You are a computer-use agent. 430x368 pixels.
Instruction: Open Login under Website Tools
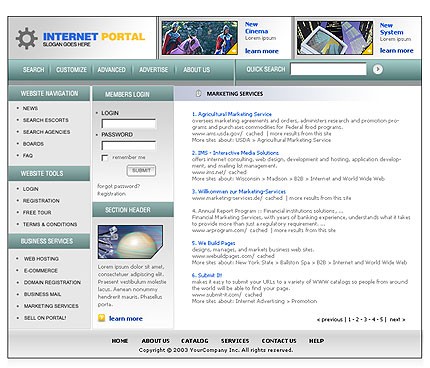click(x=31, y=189)
